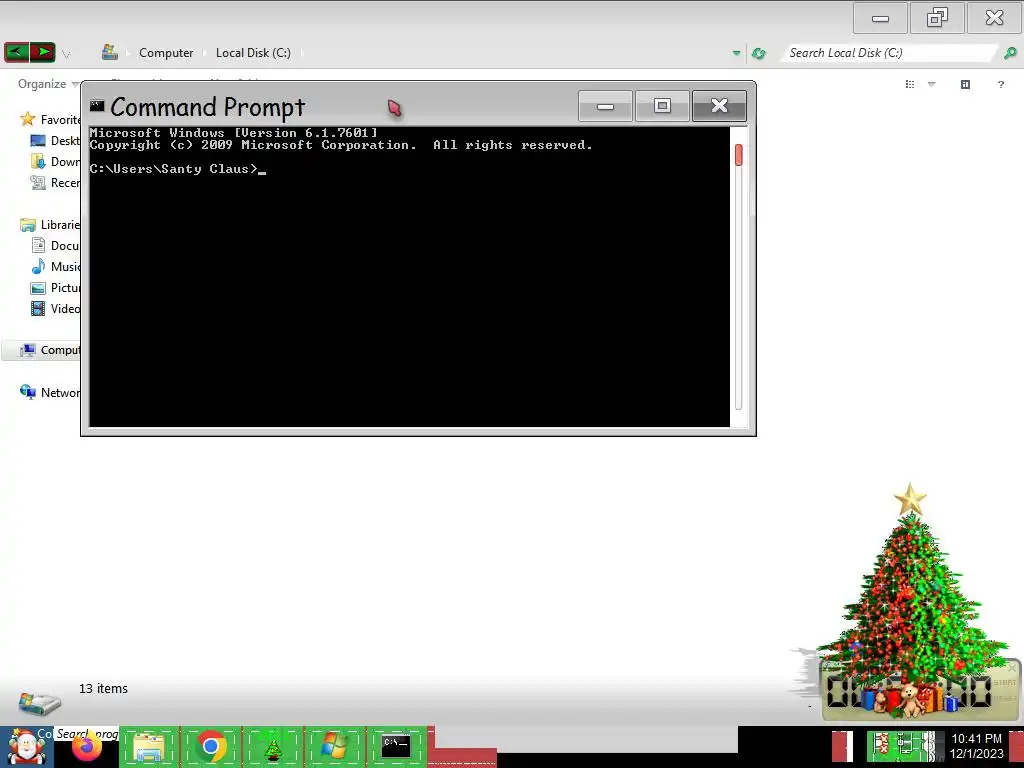Open the clock showing 10:41 PM
1024x768 pixels.
click(x=976, y=746)
